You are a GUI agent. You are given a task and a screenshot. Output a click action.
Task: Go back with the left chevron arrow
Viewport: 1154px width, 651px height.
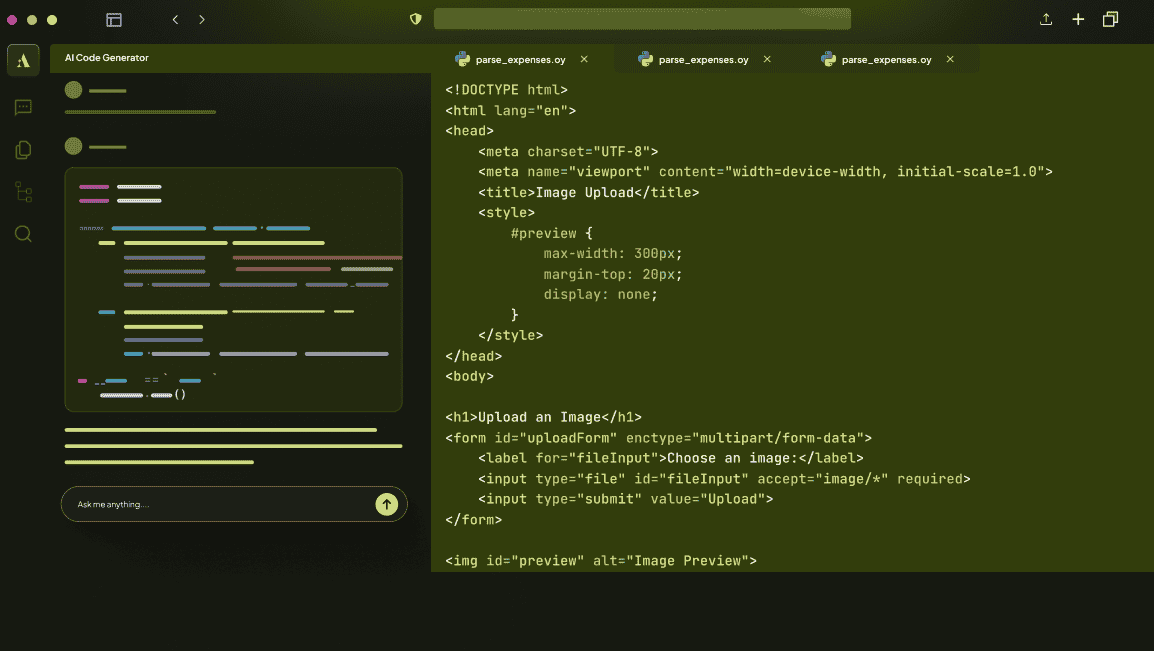(x=175, y=20)
